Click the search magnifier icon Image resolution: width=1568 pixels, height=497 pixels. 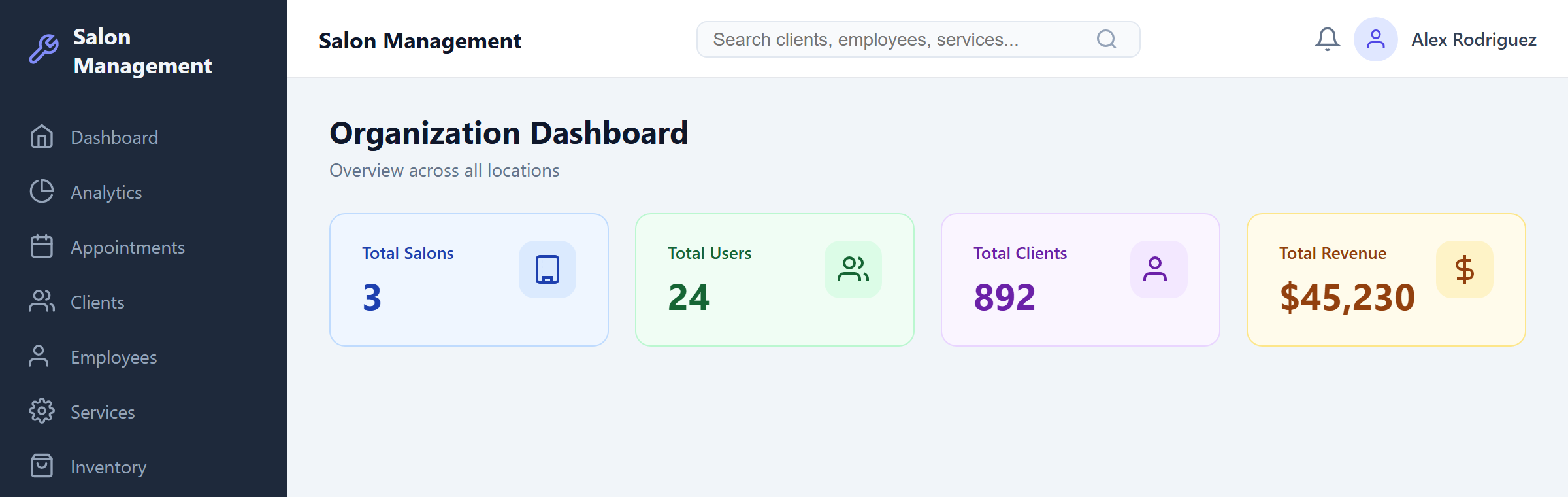click(x=1106, y=39)
